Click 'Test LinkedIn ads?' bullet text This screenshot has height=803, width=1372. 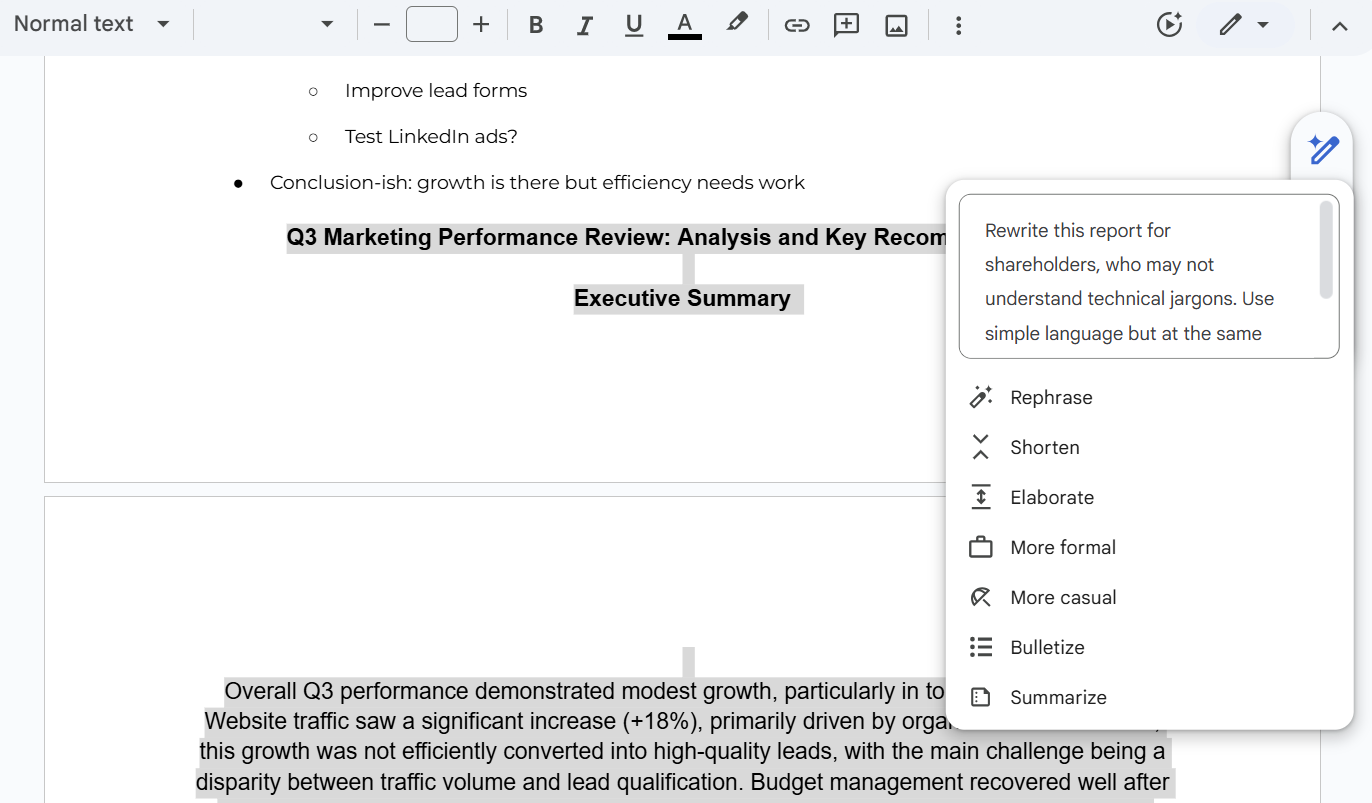[431, 137]
